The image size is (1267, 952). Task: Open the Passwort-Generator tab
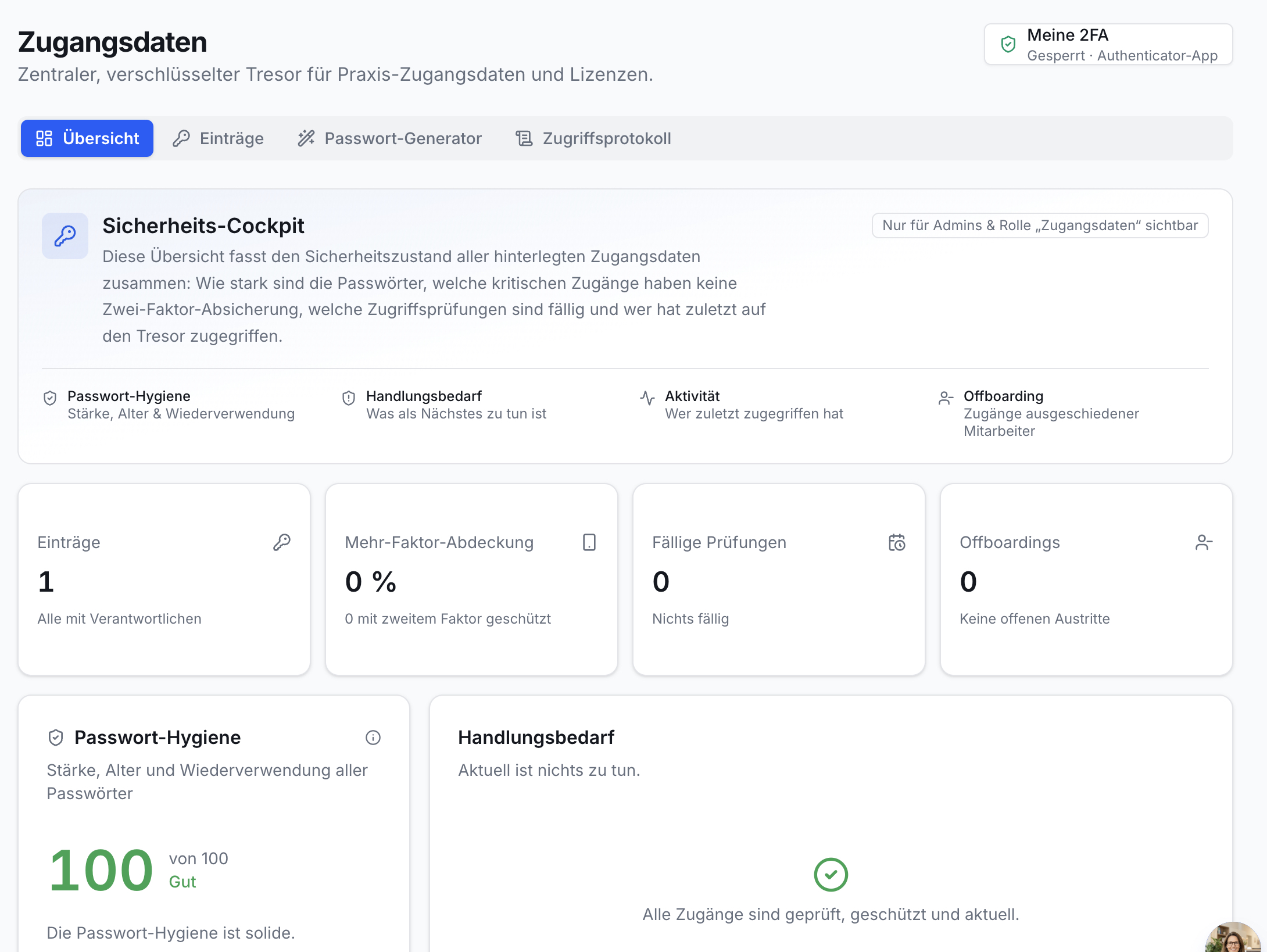pyautogui.click(x=389, y=138)
